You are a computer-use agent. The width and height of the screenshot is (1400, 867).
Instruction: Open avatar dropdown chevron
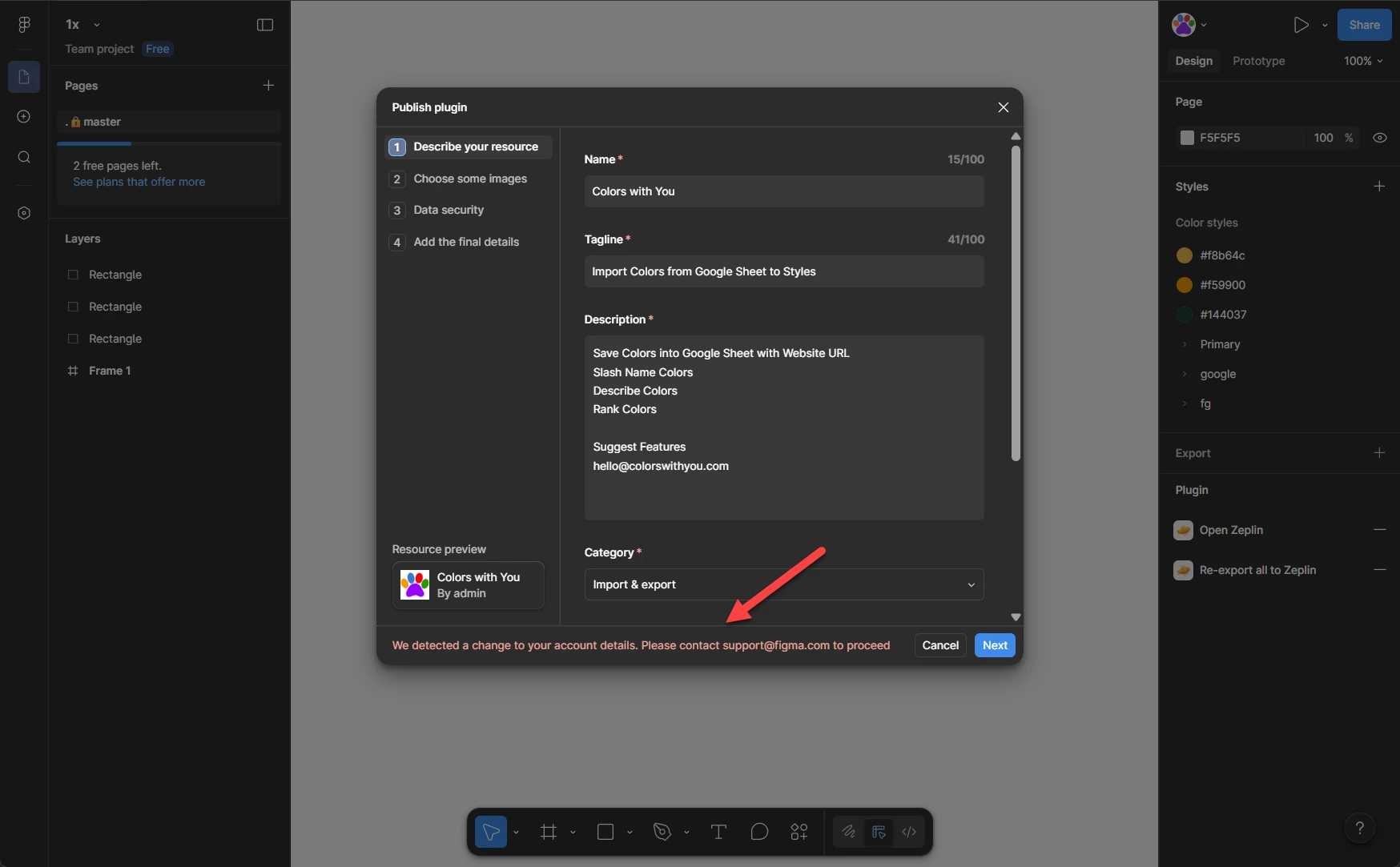tap(1204, 25)
